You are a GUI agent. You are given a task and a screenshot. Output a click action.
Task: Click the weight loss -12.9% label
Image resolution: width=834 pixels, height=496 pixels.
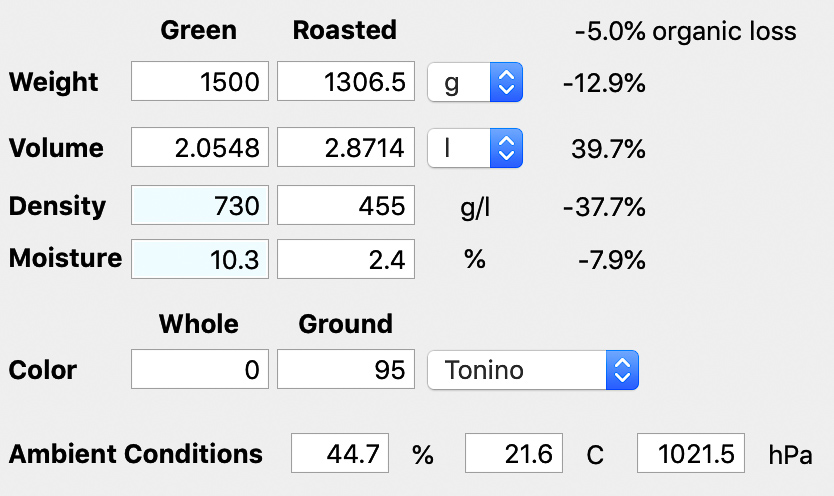(x=604, y=83)
